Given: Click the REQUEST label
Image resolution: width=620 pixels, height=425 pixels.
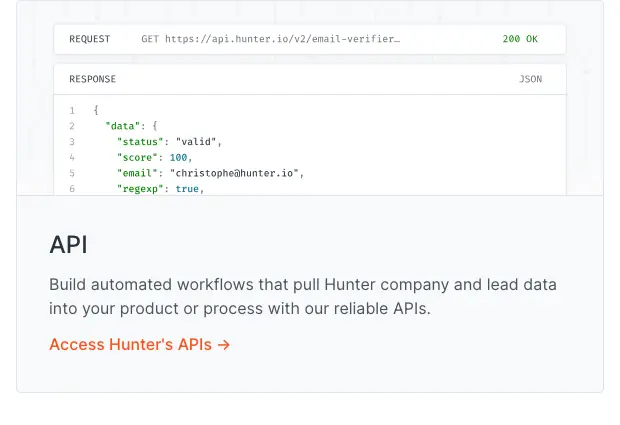Looking at the screenshot, I should click(90, 39).
